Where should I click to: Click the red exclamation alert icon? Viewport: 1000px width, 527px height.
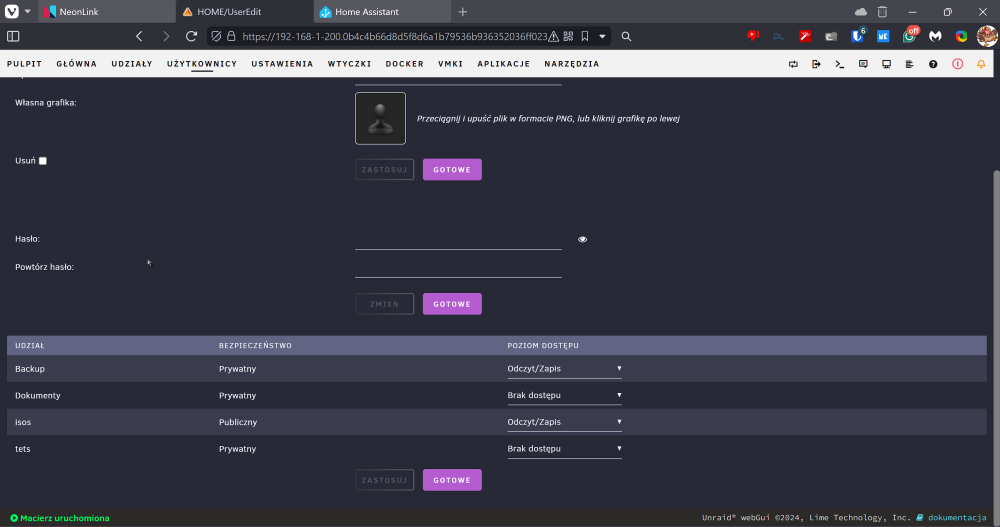coord(957,64)
